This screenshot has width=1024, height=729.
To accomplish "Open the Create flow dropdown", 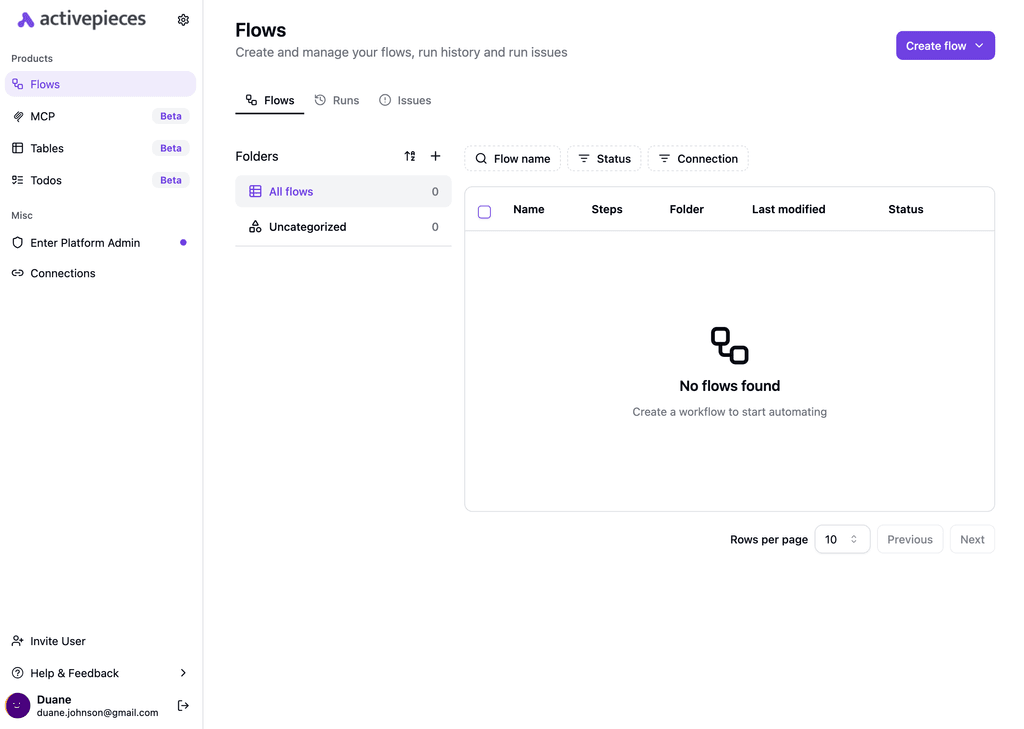I will pyautogui.click(x=945, y=46).
